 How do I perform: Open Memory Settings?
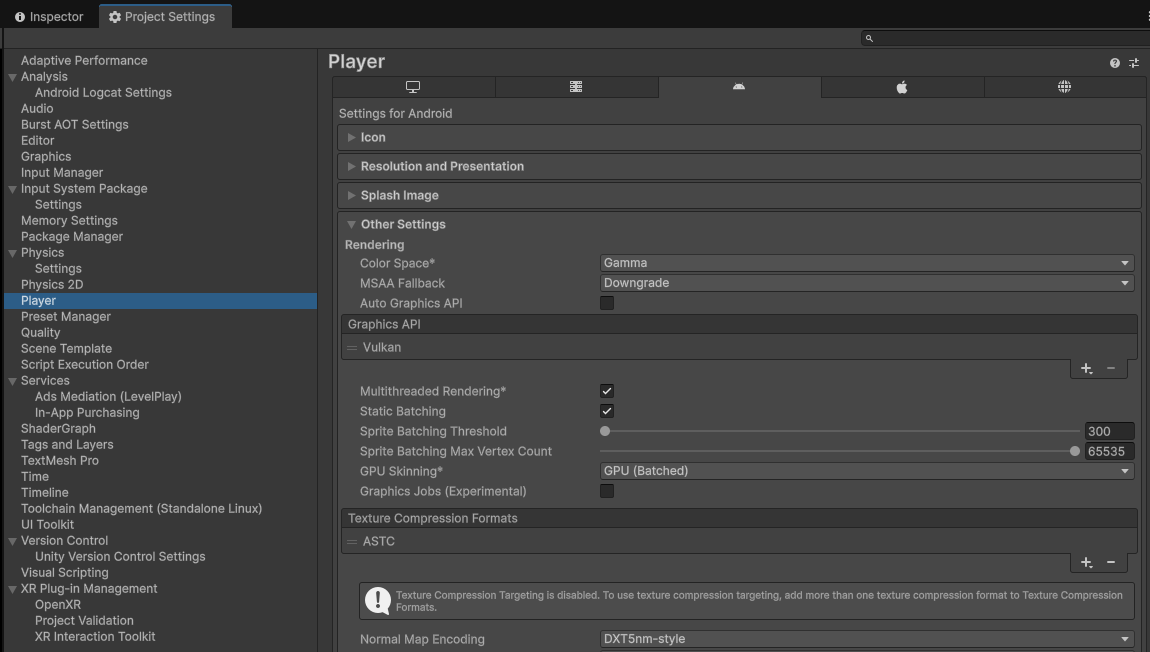point(69,221)
